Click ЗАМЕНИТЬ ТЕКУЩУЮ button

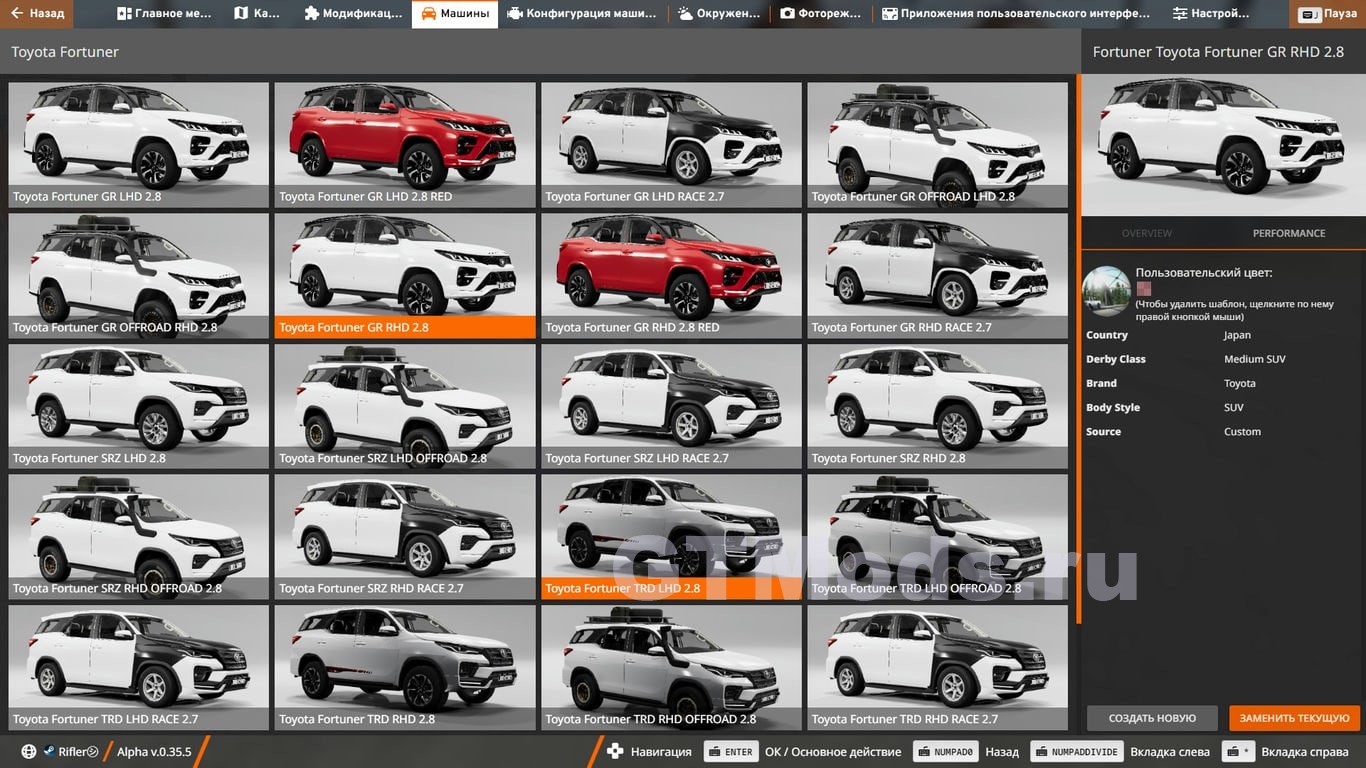[x=1295, y=718]
